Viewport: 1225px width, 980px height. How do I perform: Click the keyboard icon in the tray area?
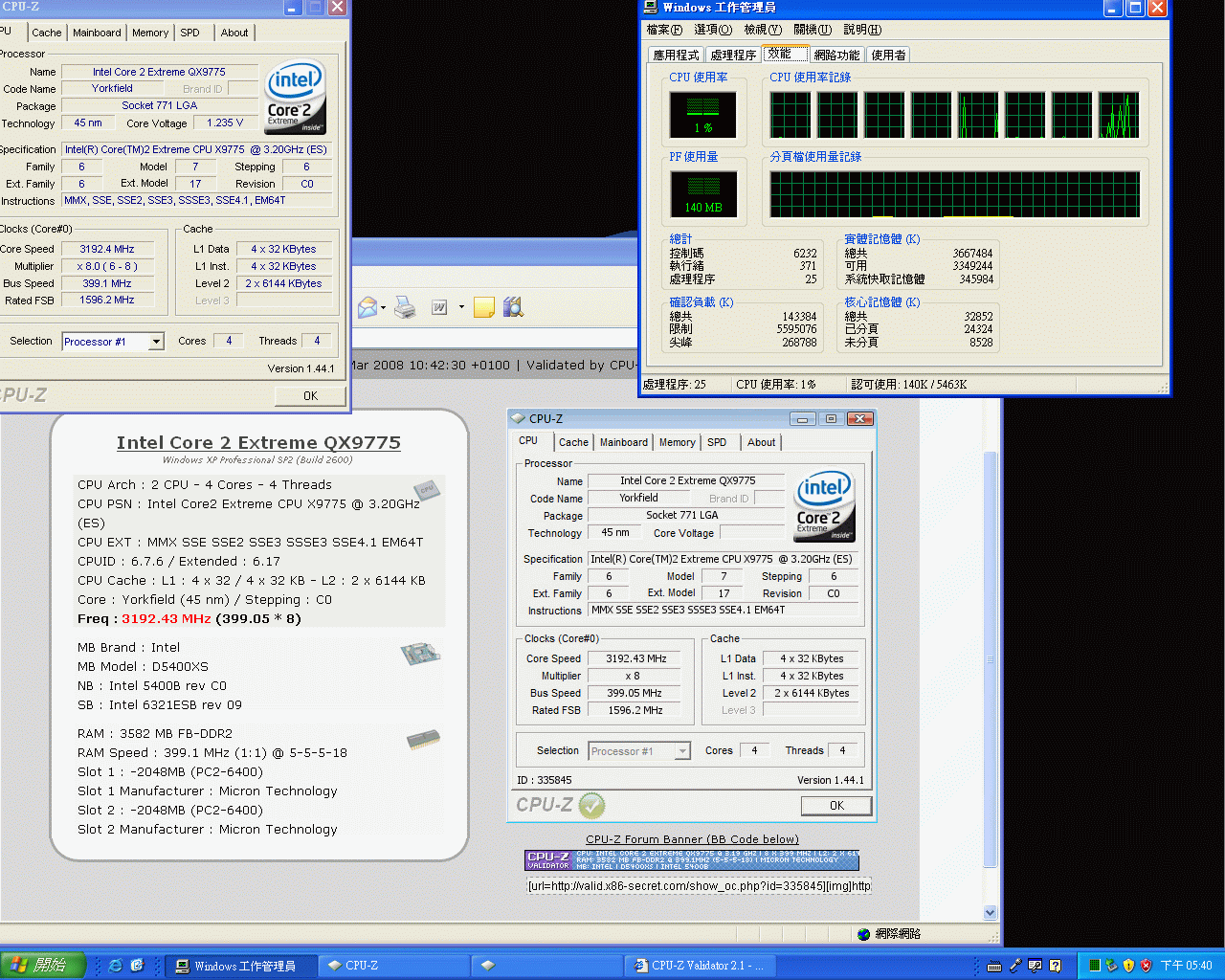[x=994, y=966]
